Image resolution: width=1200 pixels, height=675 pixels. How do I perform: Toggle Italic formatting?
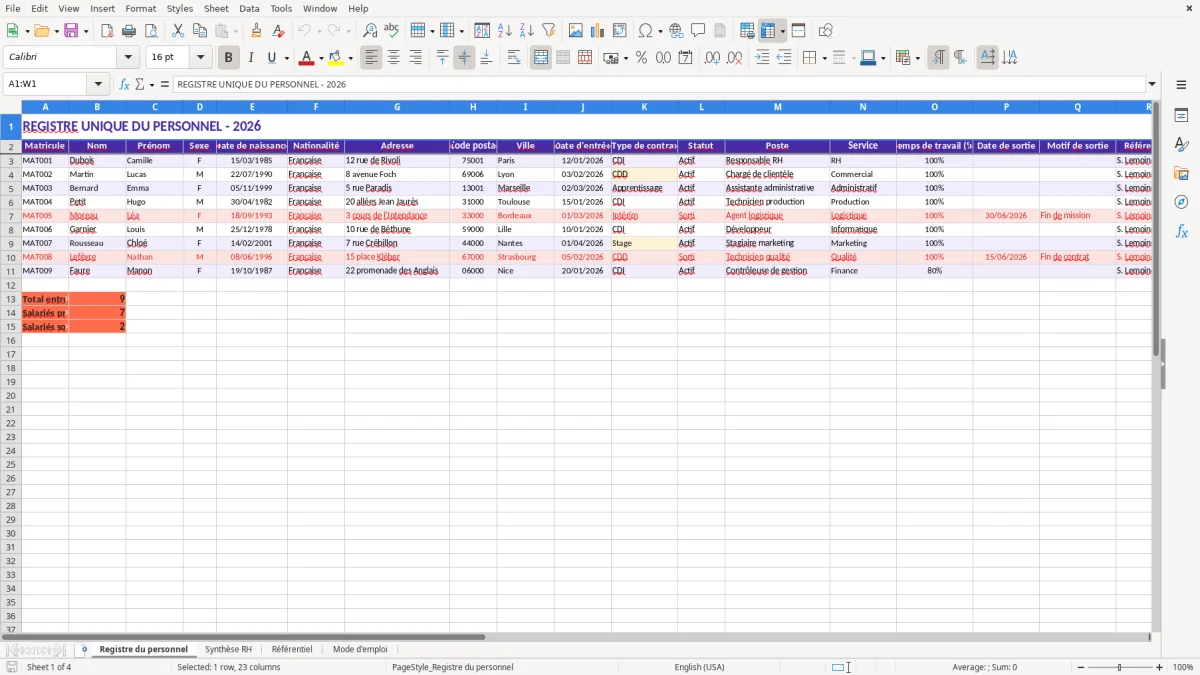point(250,58)
